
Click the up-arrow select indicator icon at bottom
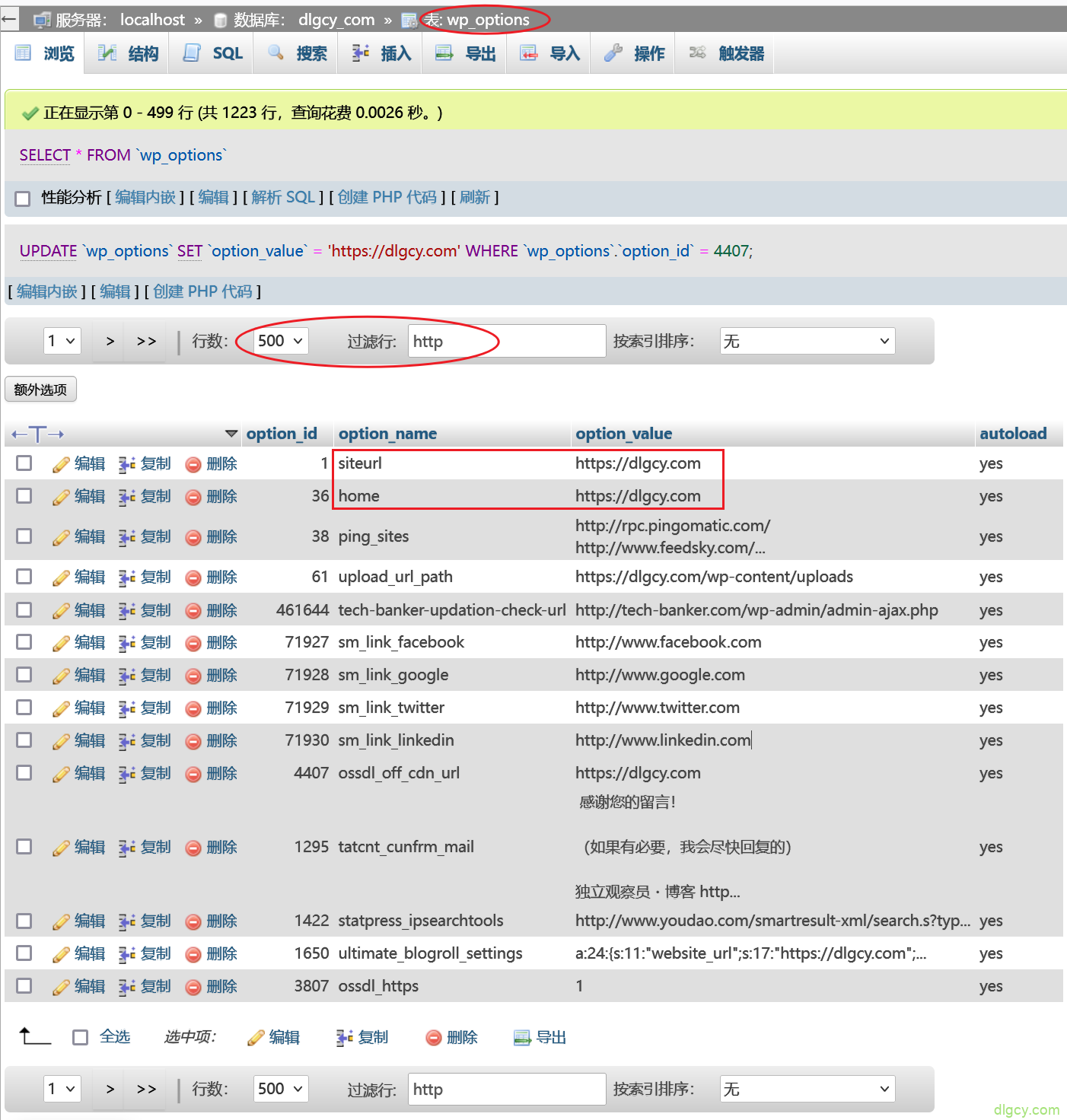(x=35, y=1036)
